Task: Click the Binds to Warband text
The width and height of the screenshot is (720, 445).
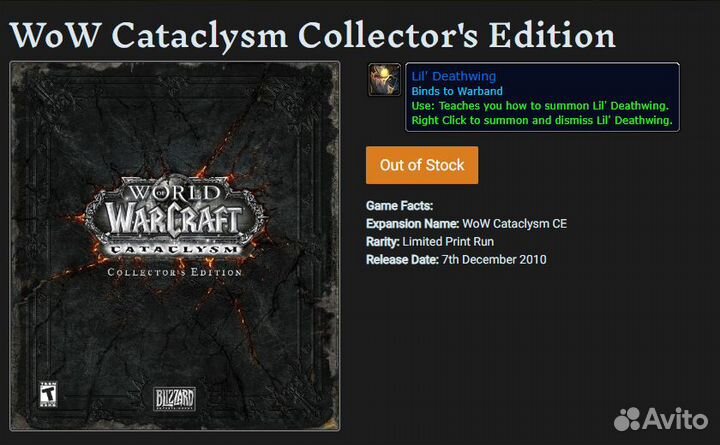Action: point(457,91)
